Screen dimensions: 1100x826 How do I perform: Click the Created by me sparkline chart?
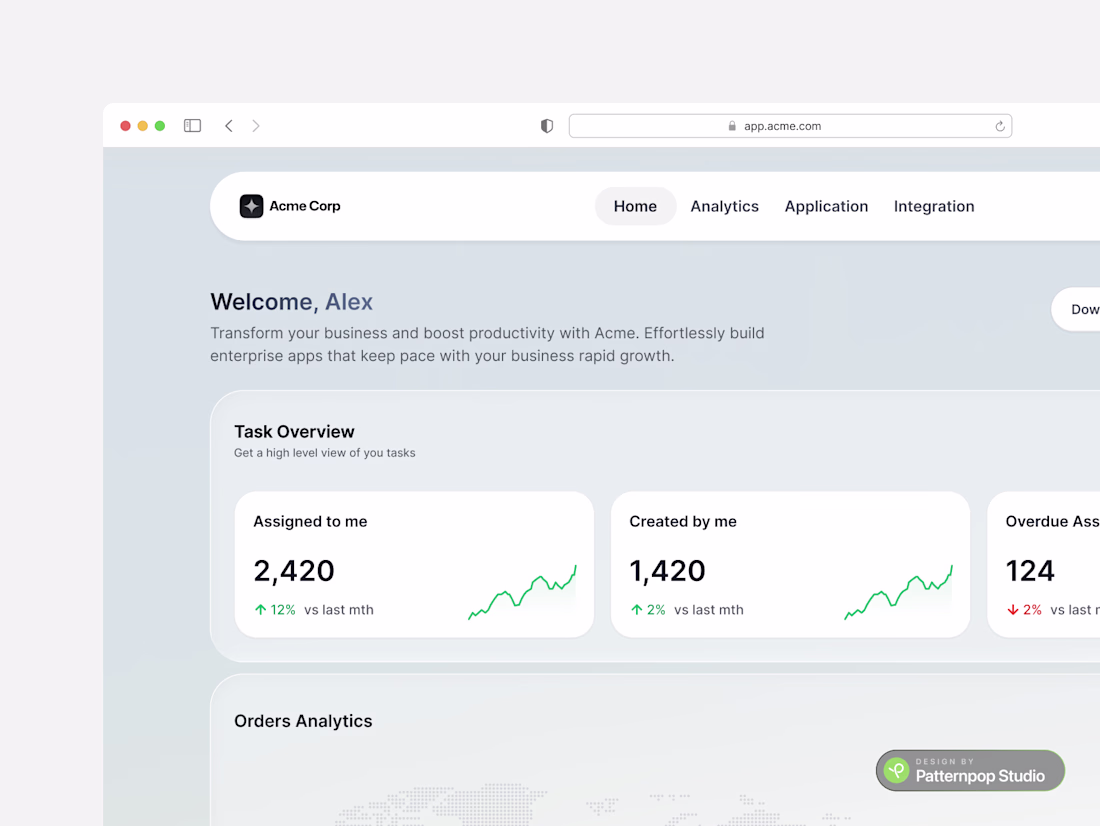click(x=899, y=593)
